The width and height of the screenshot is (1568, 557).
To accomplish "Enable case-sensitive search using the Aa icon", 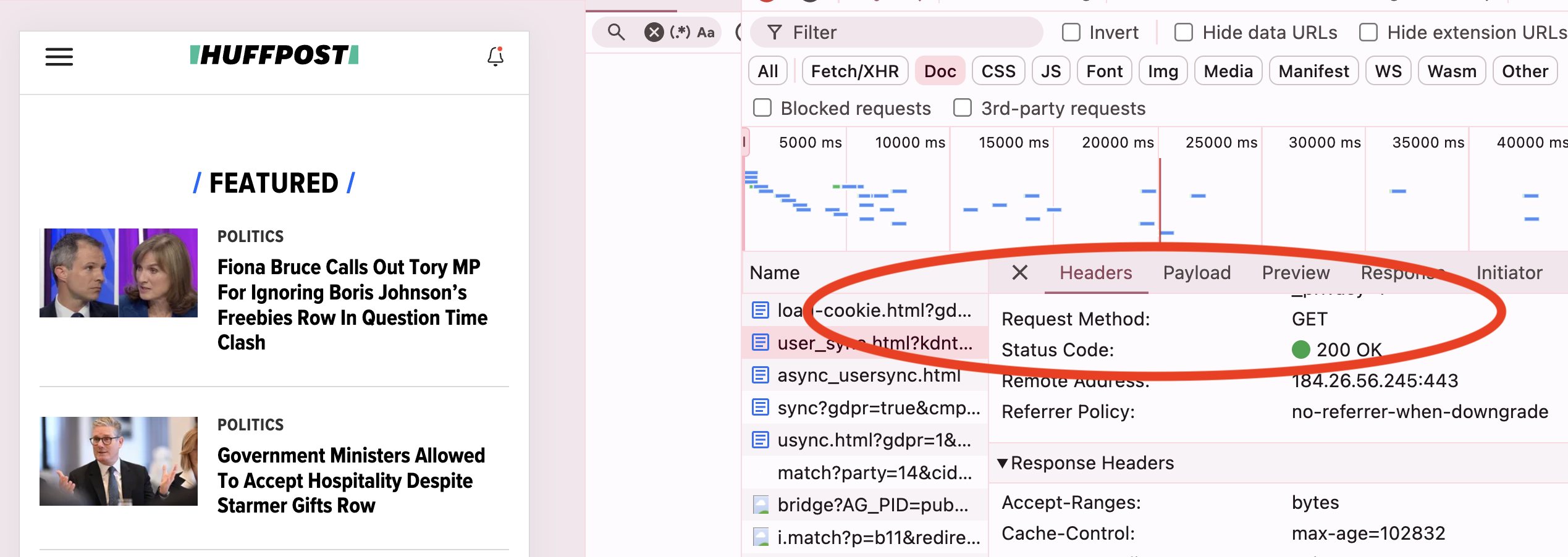I will pyautogui.click(x=706, y=32).
